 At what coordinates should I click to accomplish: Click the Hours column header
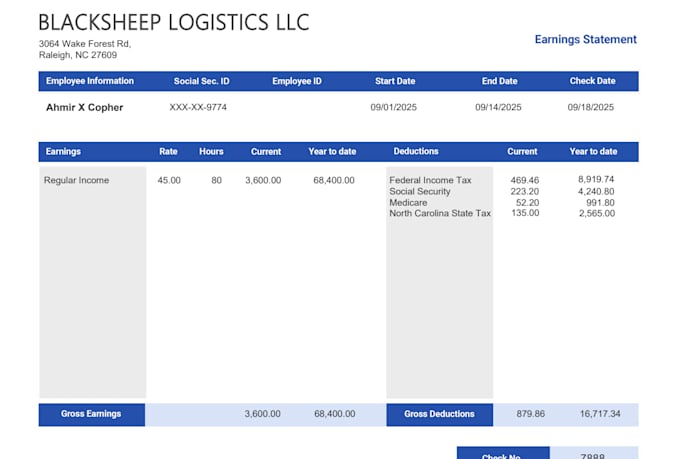(x=211, y=152)
